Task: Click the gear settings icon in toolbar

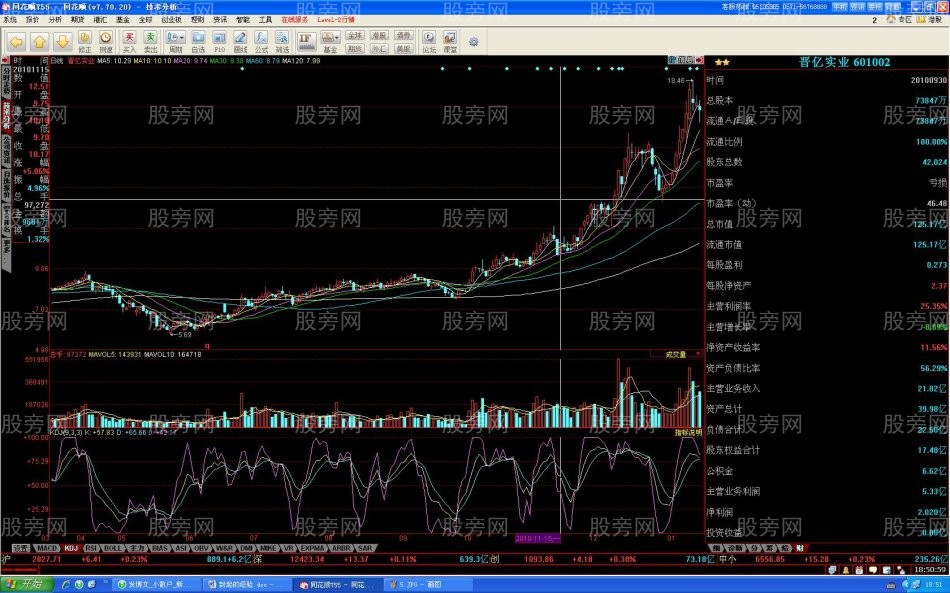Action: 474,42
